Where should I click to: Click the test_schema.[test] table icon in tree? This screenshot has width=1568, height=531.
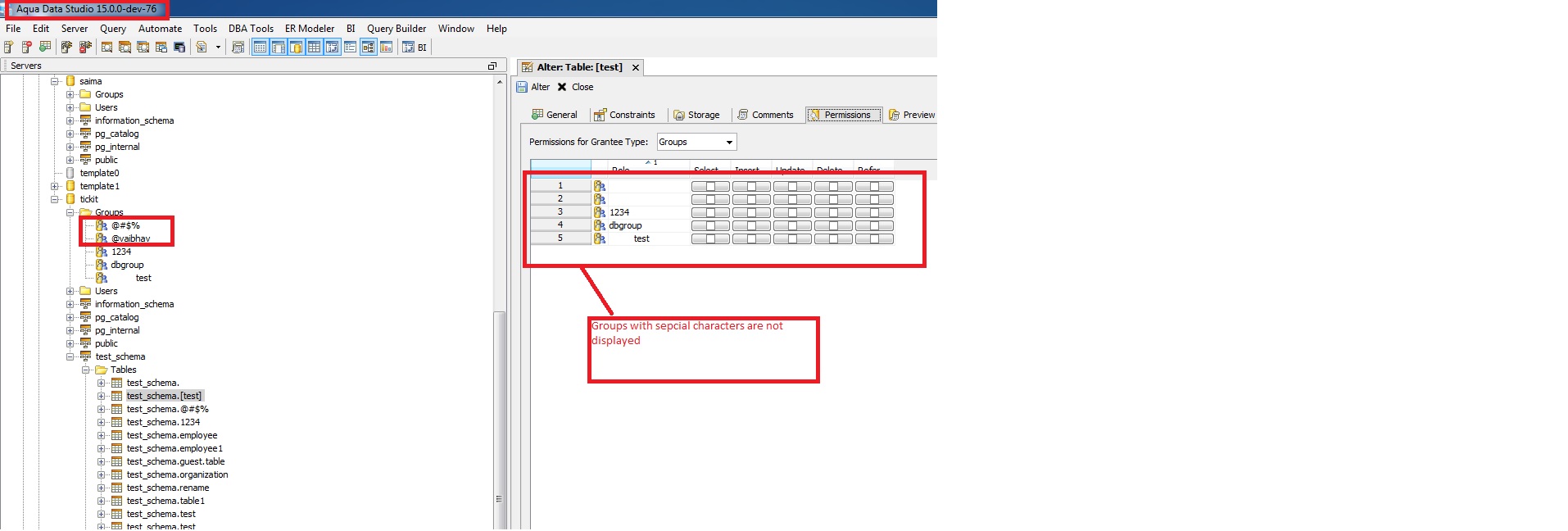click(x=116, y=396)
